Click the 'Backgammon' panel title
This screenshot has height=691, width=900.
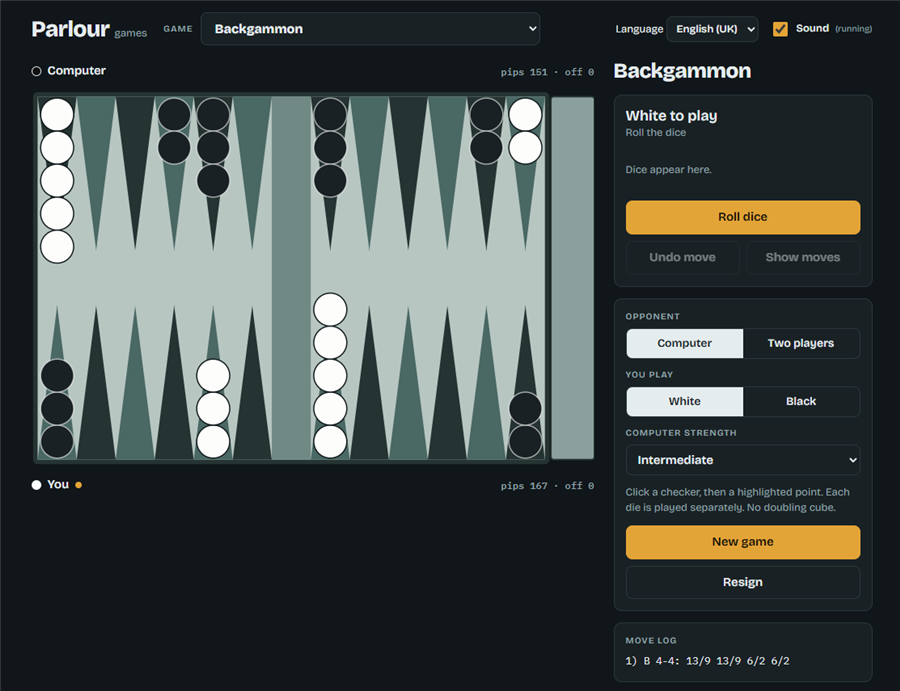[x=682, y=71]
